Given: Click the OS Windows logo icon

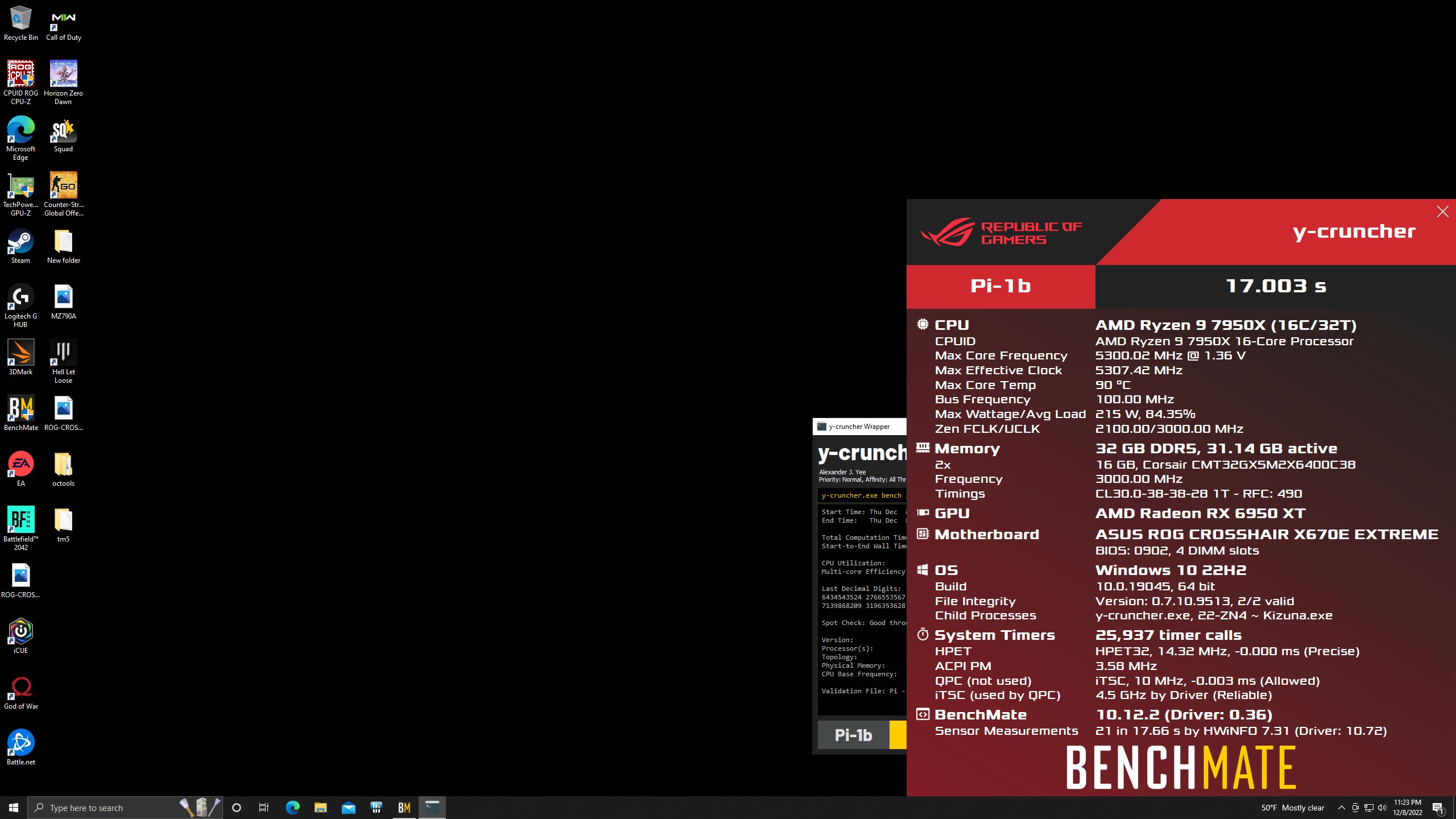Looking at the screenshot, I should [923, 569].
